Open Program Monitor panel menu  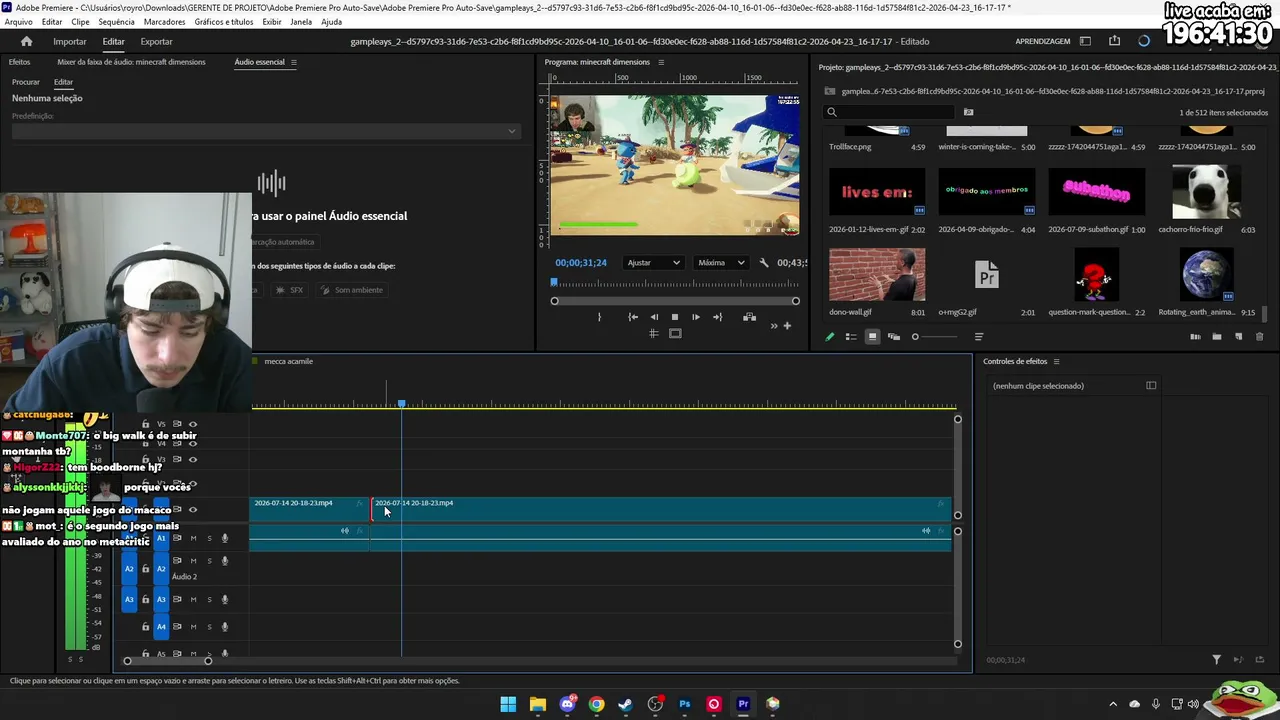[661, 62]
